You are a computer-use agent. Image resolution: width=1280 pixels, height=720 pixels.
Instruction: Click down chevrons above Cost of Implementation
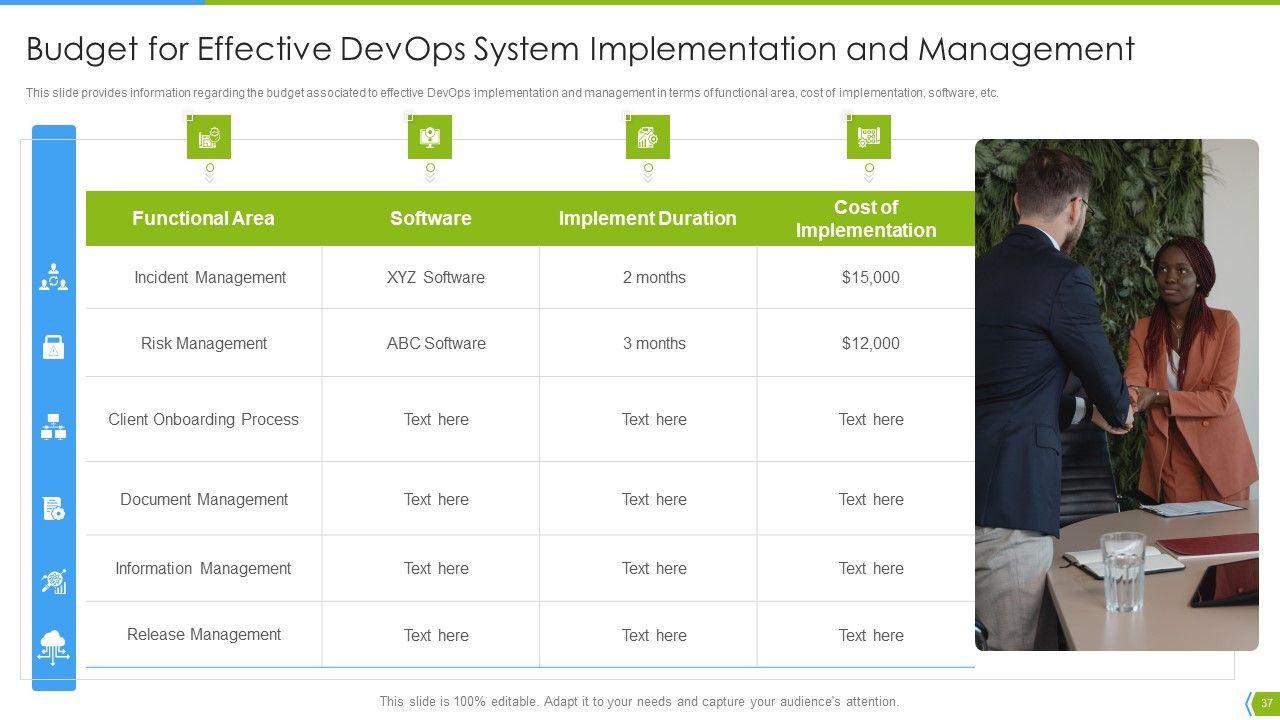coord(869,178)
